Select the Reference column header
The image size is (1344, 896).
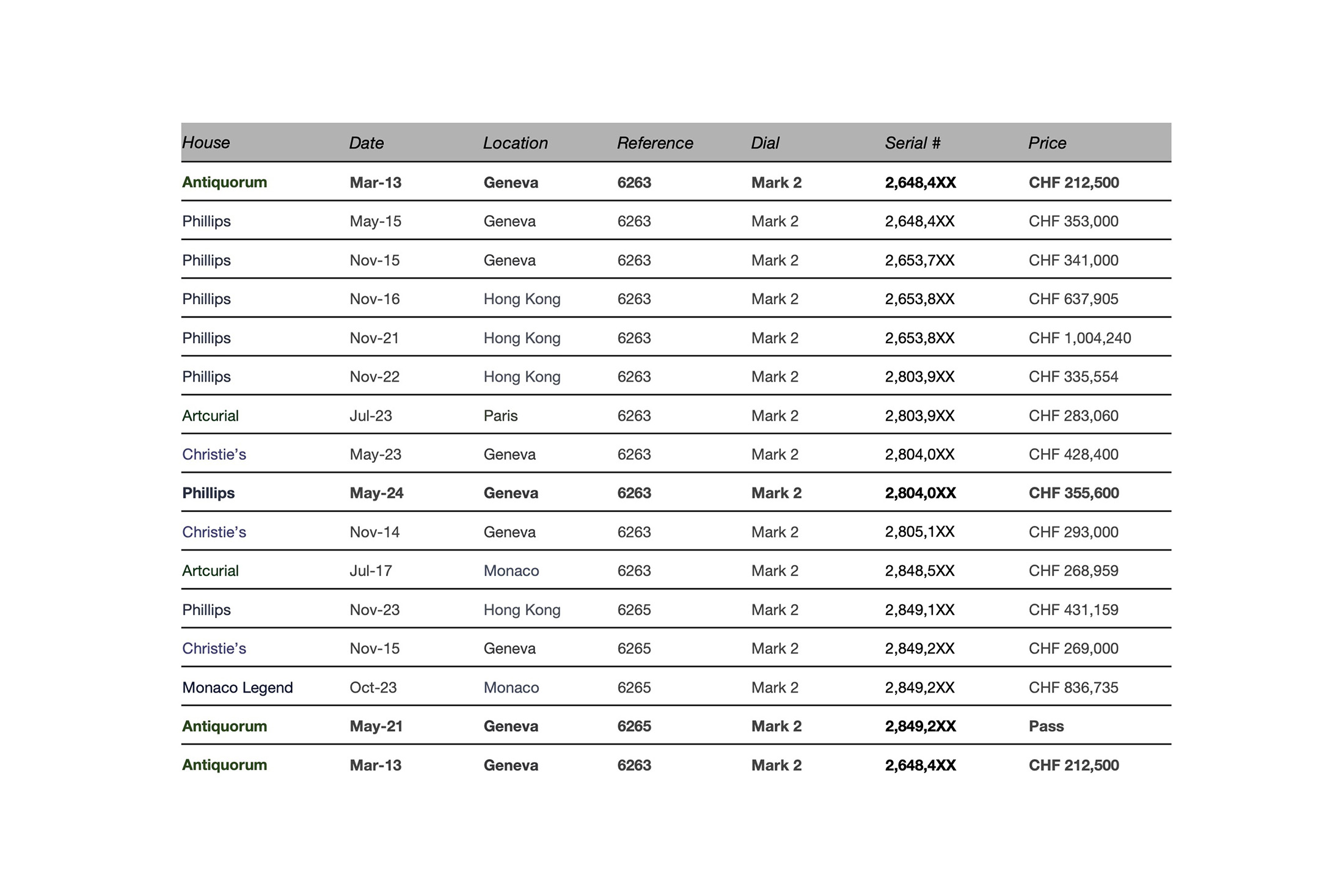tap(655, 143)
